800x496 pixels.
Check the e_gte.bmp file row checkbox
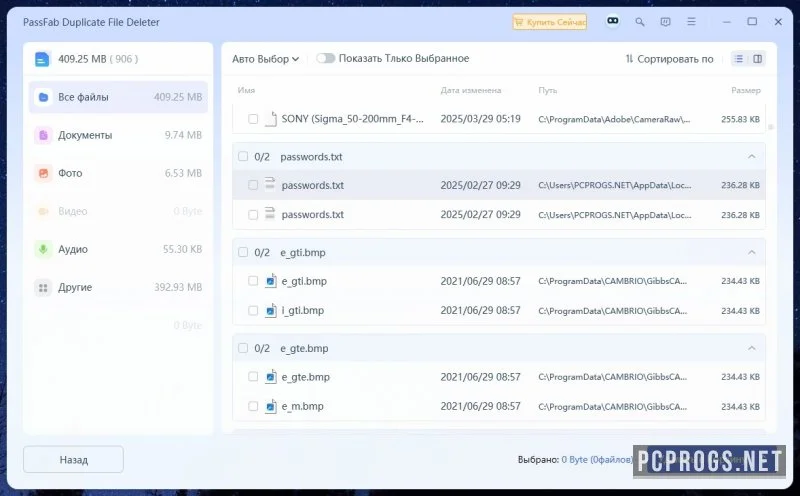point(253,377)
